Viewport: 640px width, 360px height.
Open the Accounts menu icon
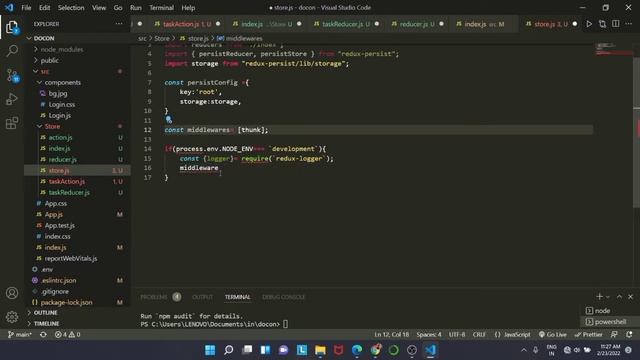tap(12, 293)
